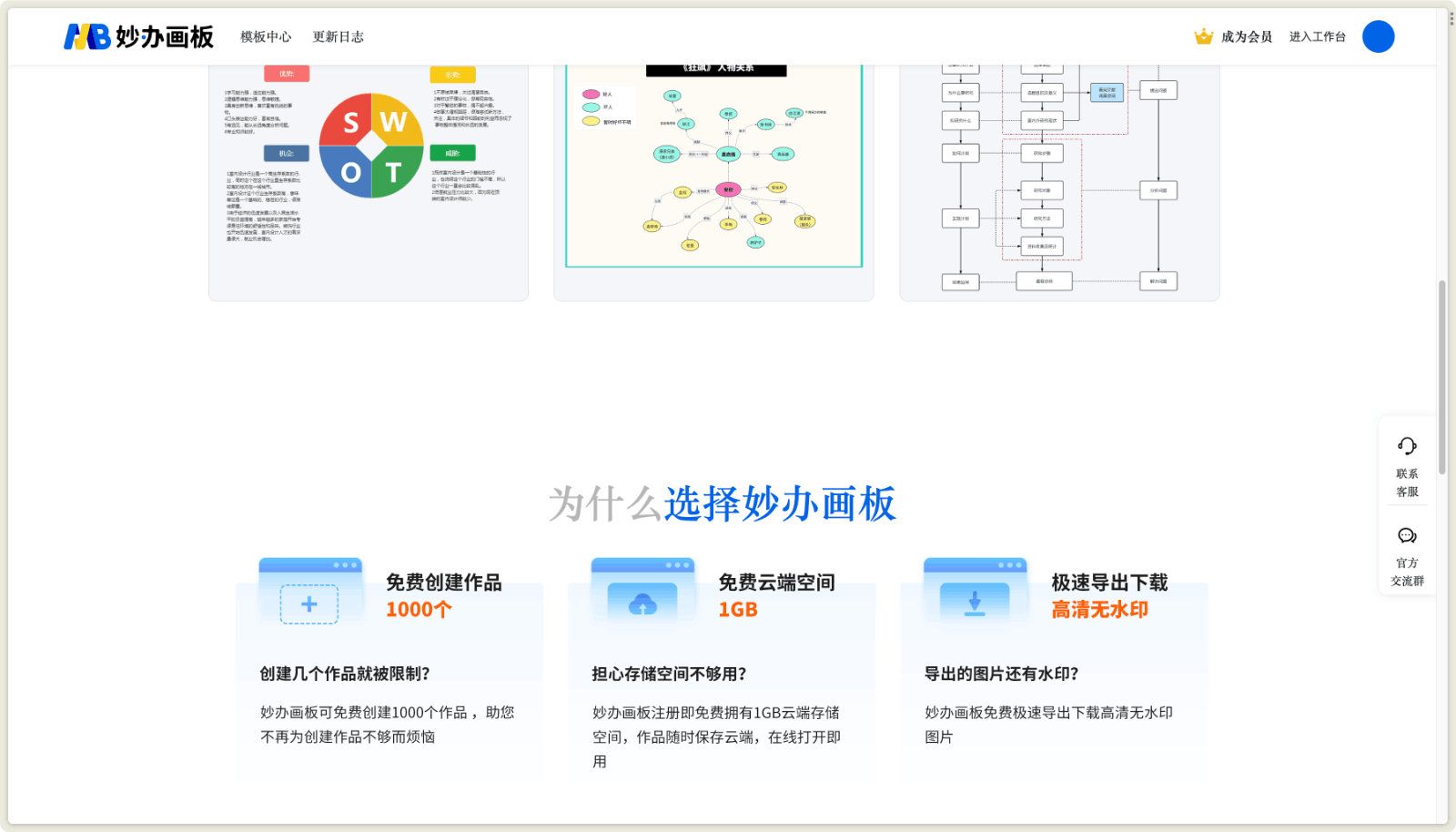Viewport: 1456px width, 832px height.
Task: Click the 为什么选择妙办画板 headline
Action: (x=723, y=503)
